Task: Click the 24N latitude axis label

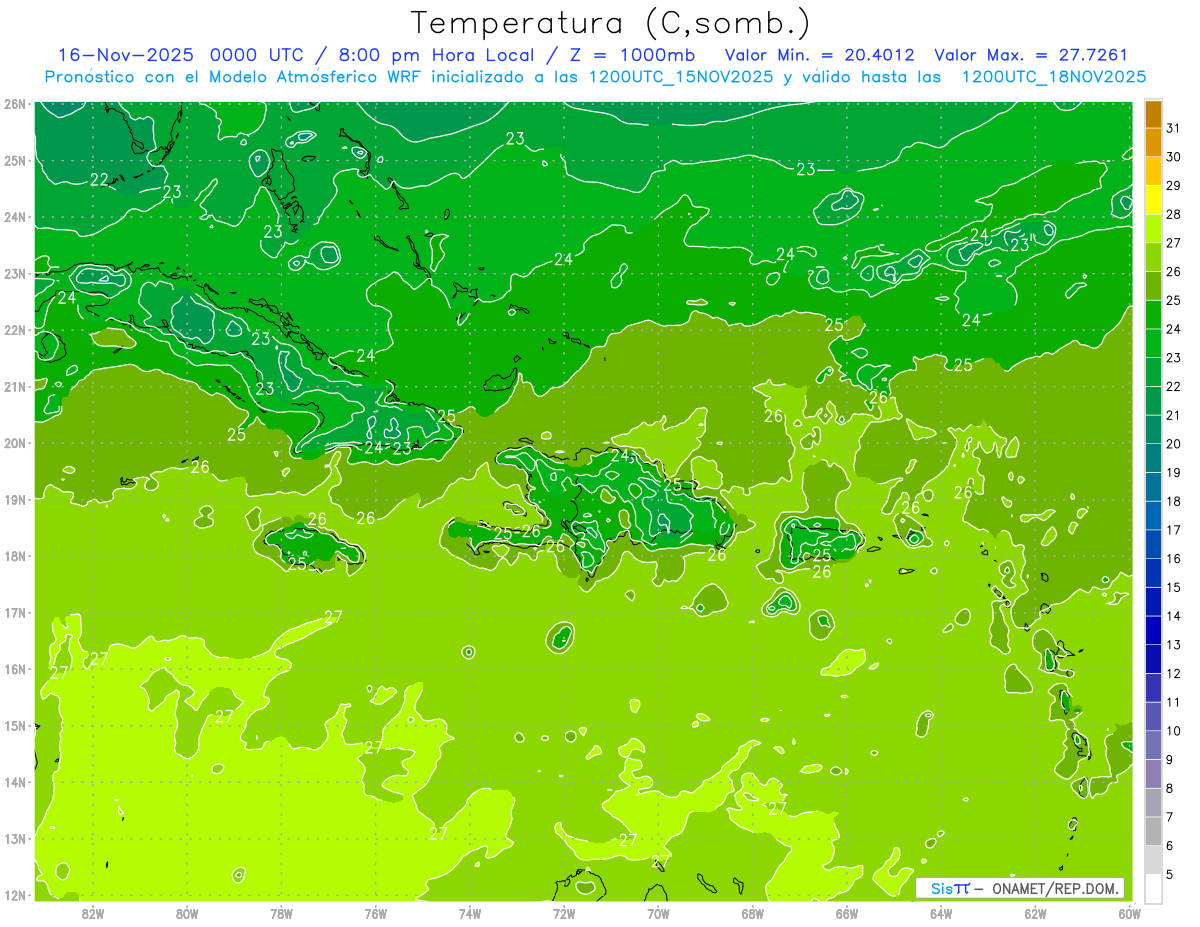Action: click(x=14, y=217)
